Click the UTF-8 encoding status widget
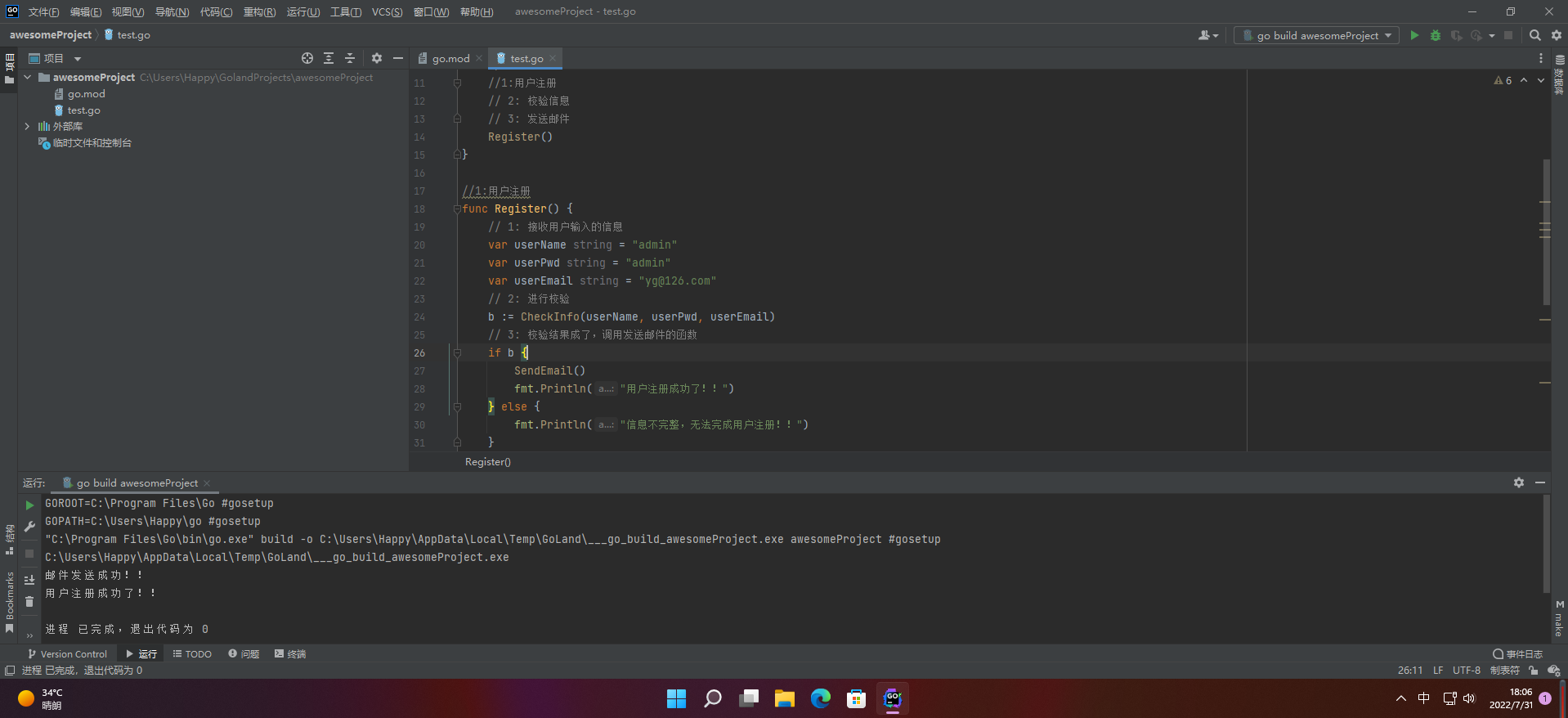The image size is (1568, 718). click(1466, 670)
